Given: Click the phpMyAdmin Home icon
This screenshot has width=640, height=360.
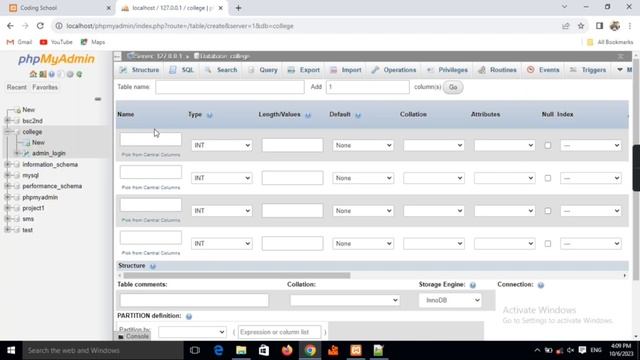Looking at the screenshot, I should [33, 74].
